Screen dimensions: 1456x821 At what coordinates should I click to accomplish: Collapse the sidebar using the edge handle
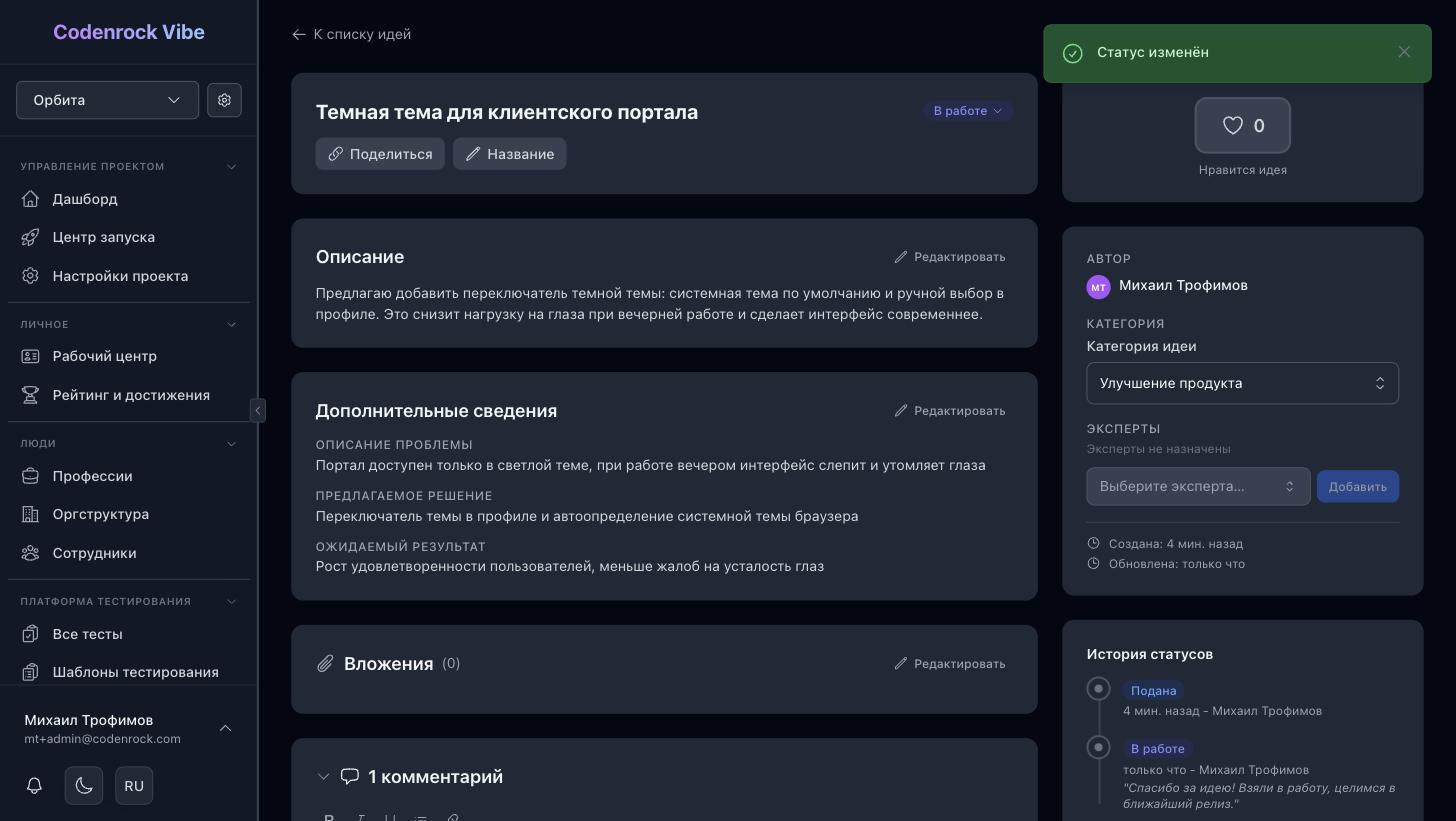pos(258,410)
